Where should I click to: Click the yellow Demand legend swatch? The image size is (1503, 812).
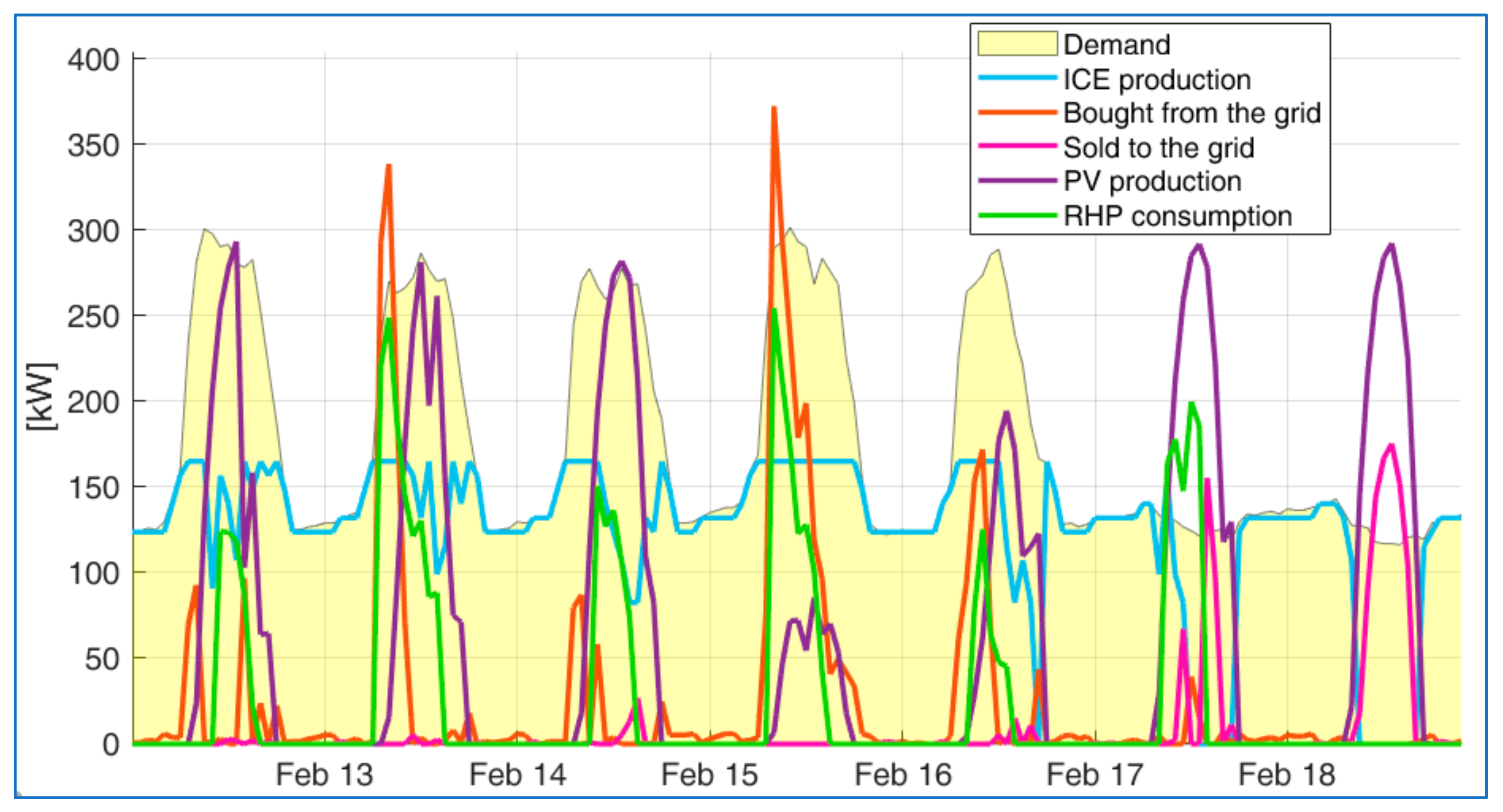tap(1017, 44)
